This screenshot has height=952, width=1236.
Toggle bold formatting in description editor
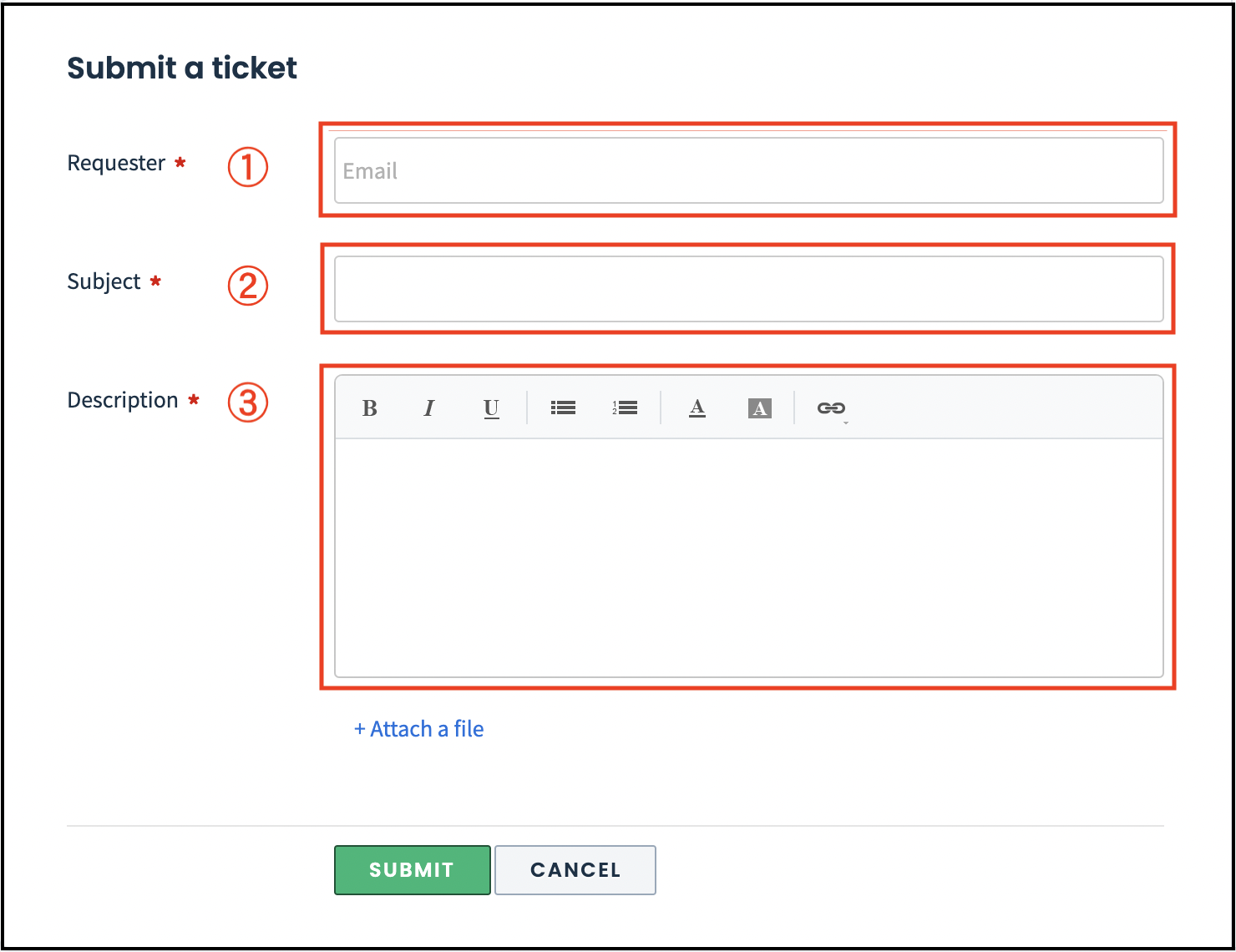(369, 408)
